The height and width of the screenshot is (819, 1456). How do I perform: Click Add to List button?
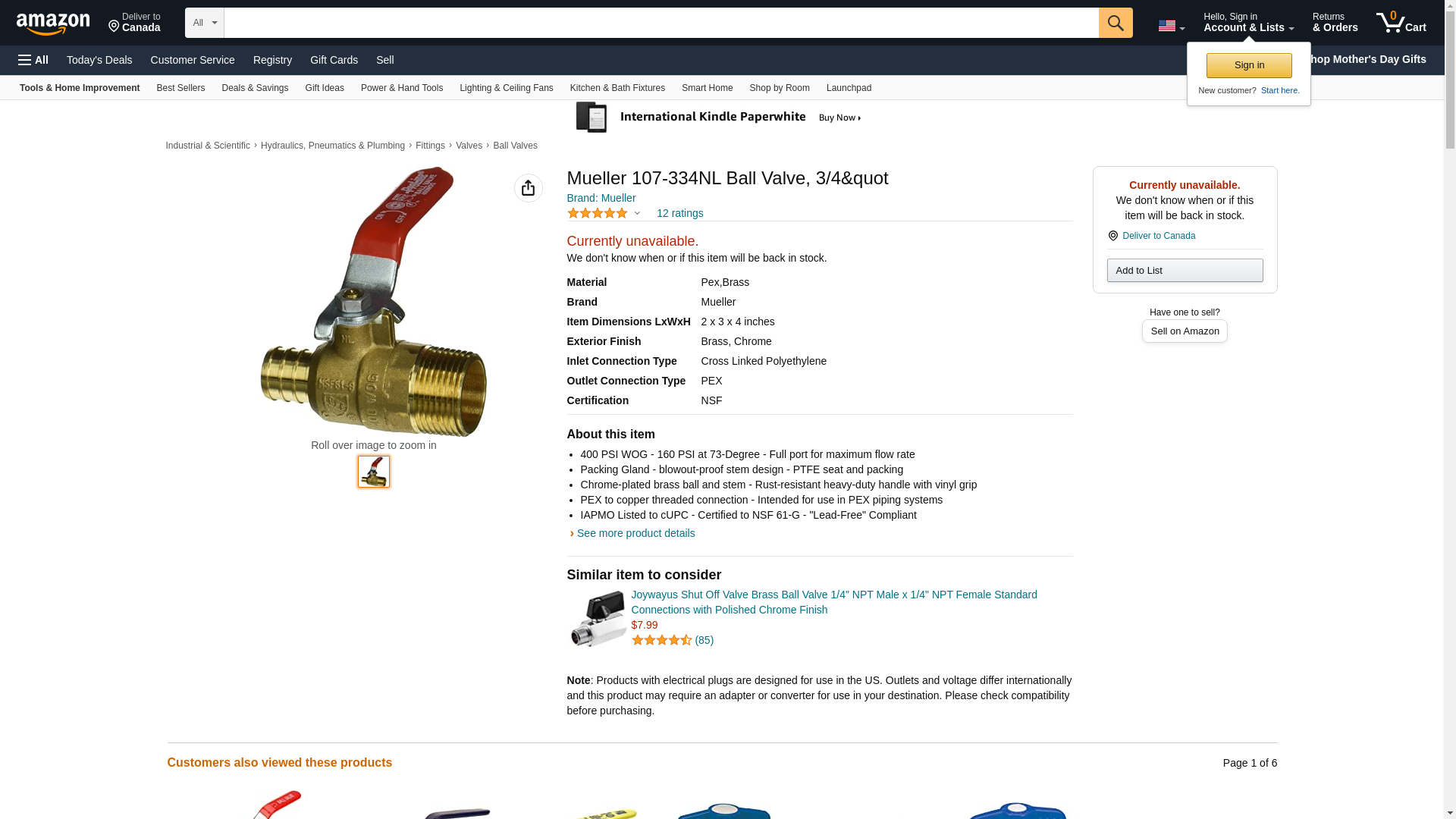[1185, 271]
